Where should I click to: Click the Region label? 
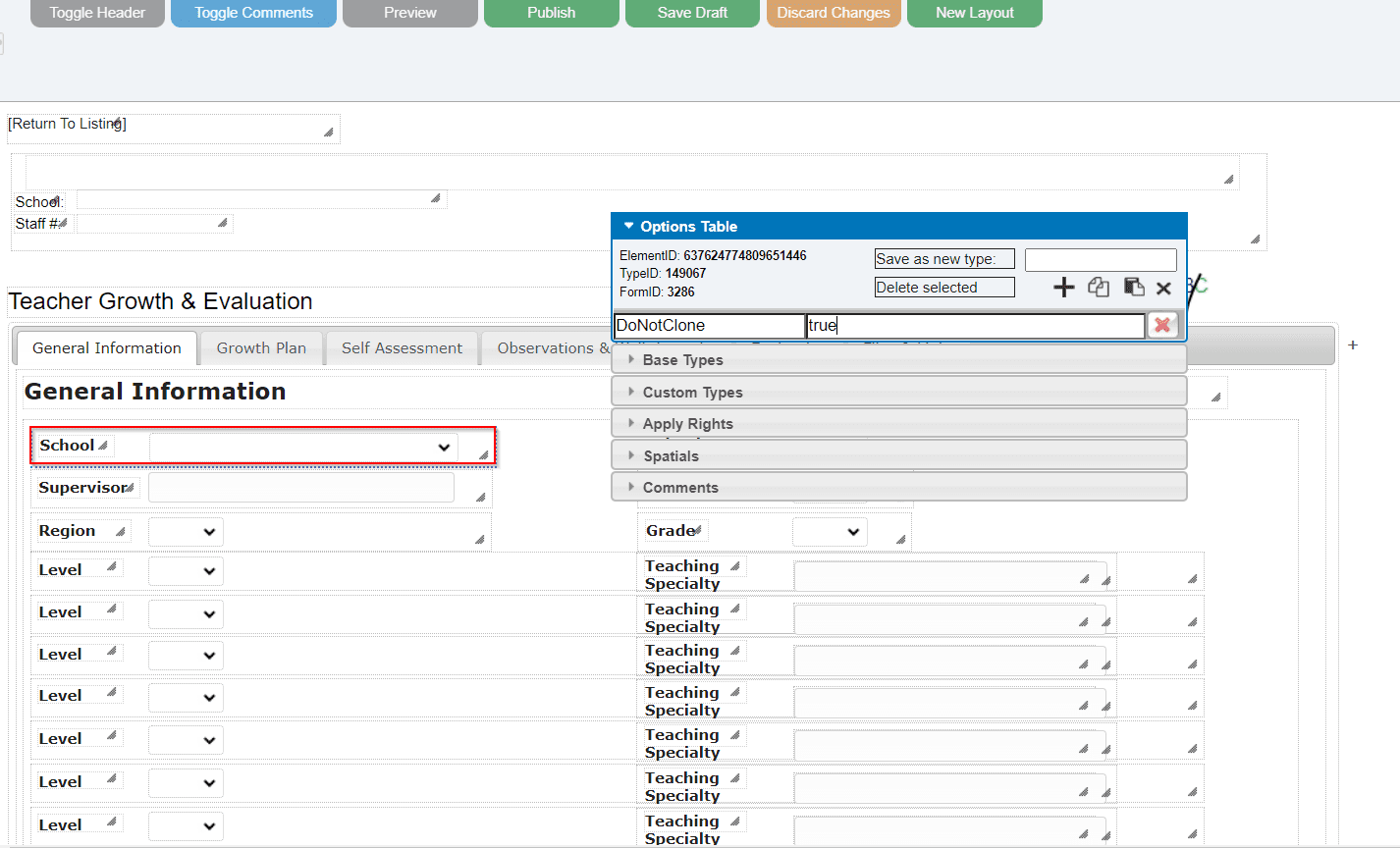click(x=67, y=531)
